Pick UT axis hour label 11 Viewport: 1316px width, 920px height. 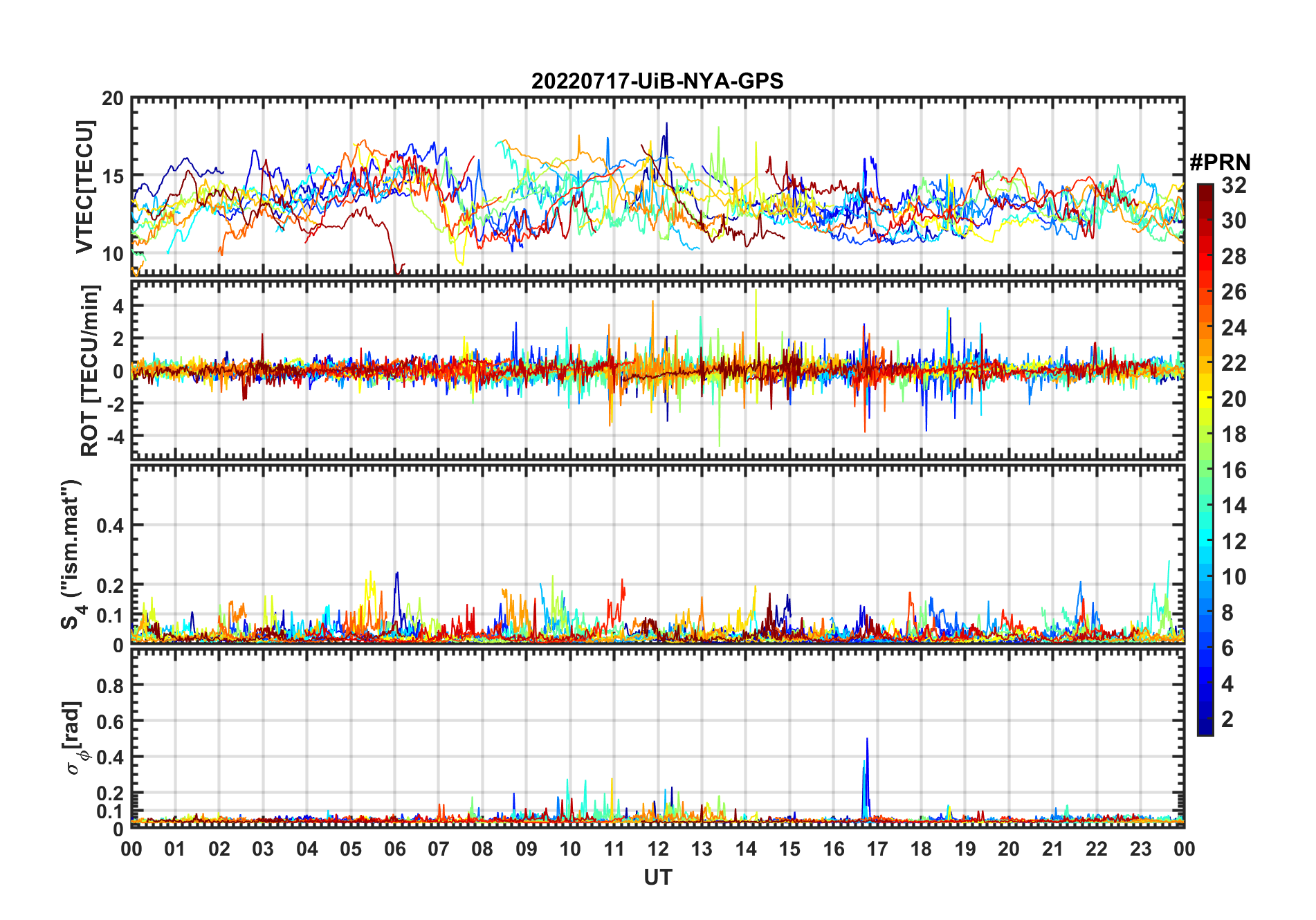click(614, 849)
